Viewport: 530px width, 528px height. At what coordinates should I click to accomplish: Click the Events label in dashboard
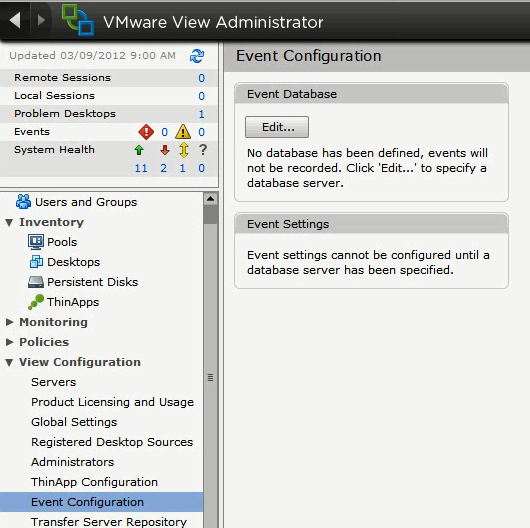[32, 131]
